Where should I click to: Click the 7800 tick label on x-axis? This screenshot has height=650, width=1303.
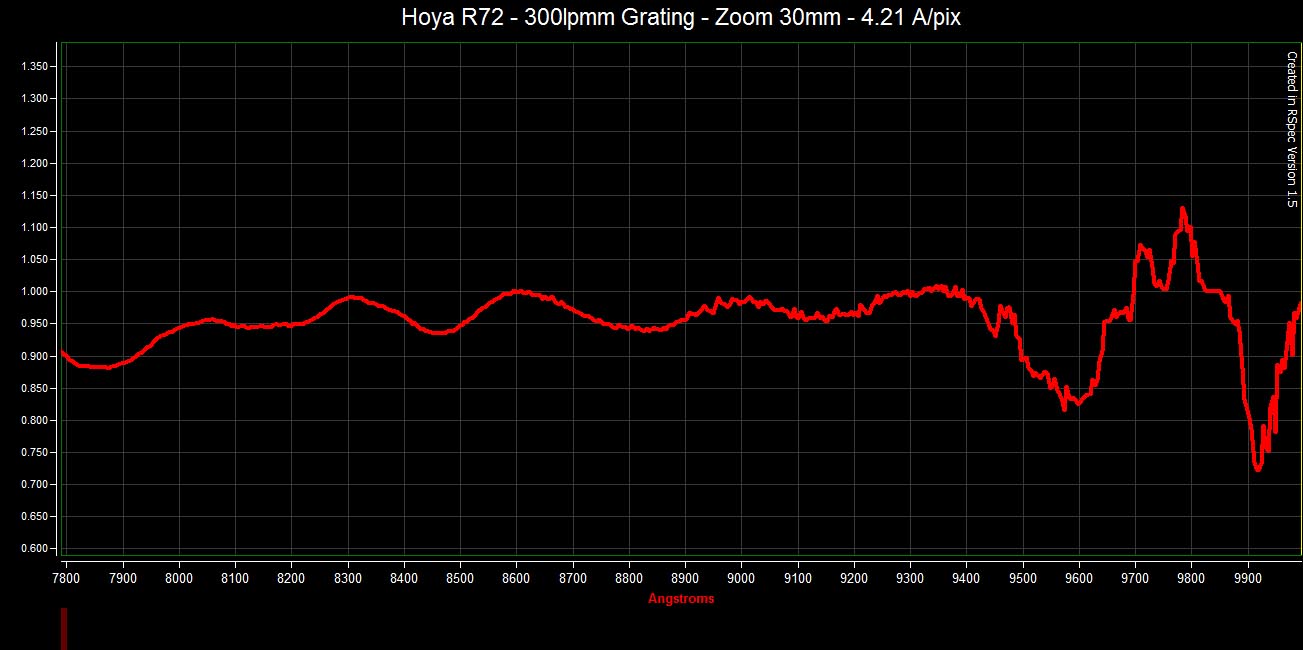click(x=66, y=578)
